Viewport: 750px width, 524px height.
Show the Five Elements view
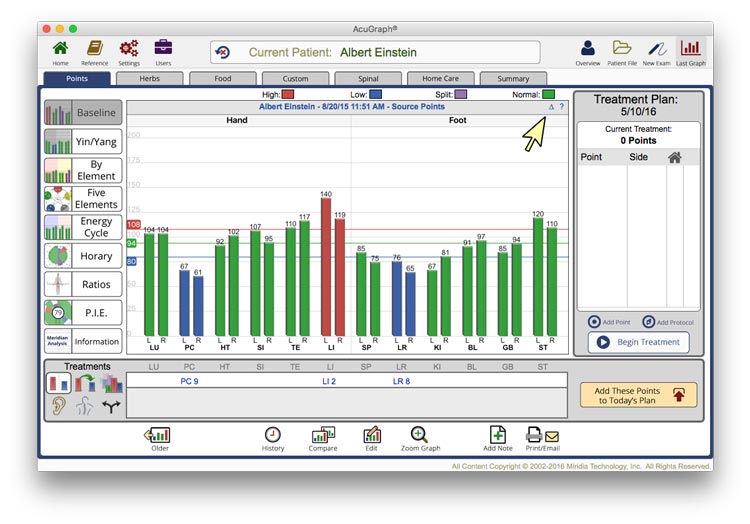[83, 198]
